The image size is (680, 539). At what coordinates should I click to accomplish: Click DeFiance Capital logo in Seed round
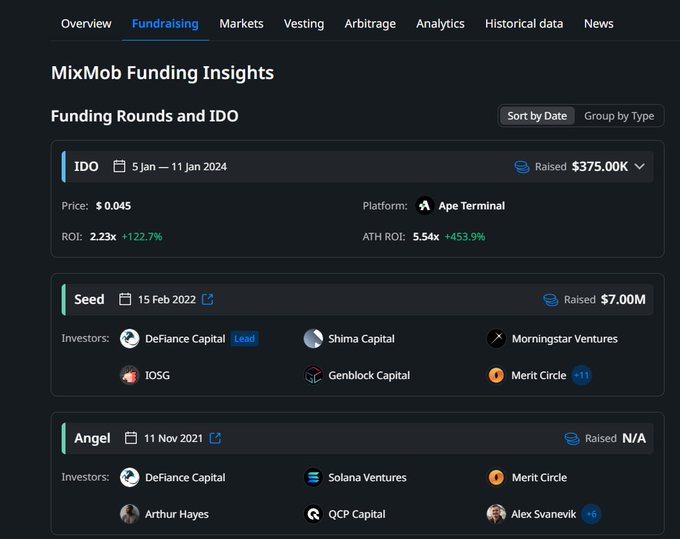tap(129, 339)
